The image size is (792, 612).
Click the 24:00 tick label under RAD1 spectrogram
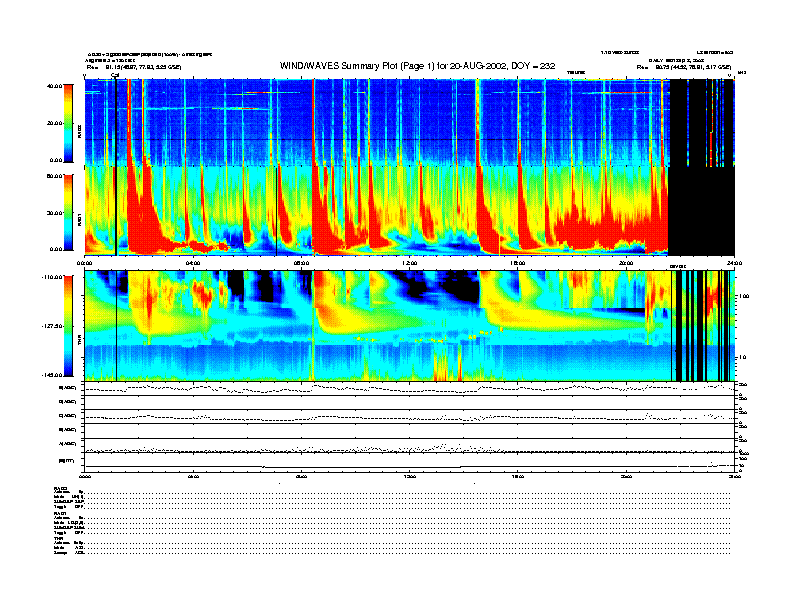(734, 263)
